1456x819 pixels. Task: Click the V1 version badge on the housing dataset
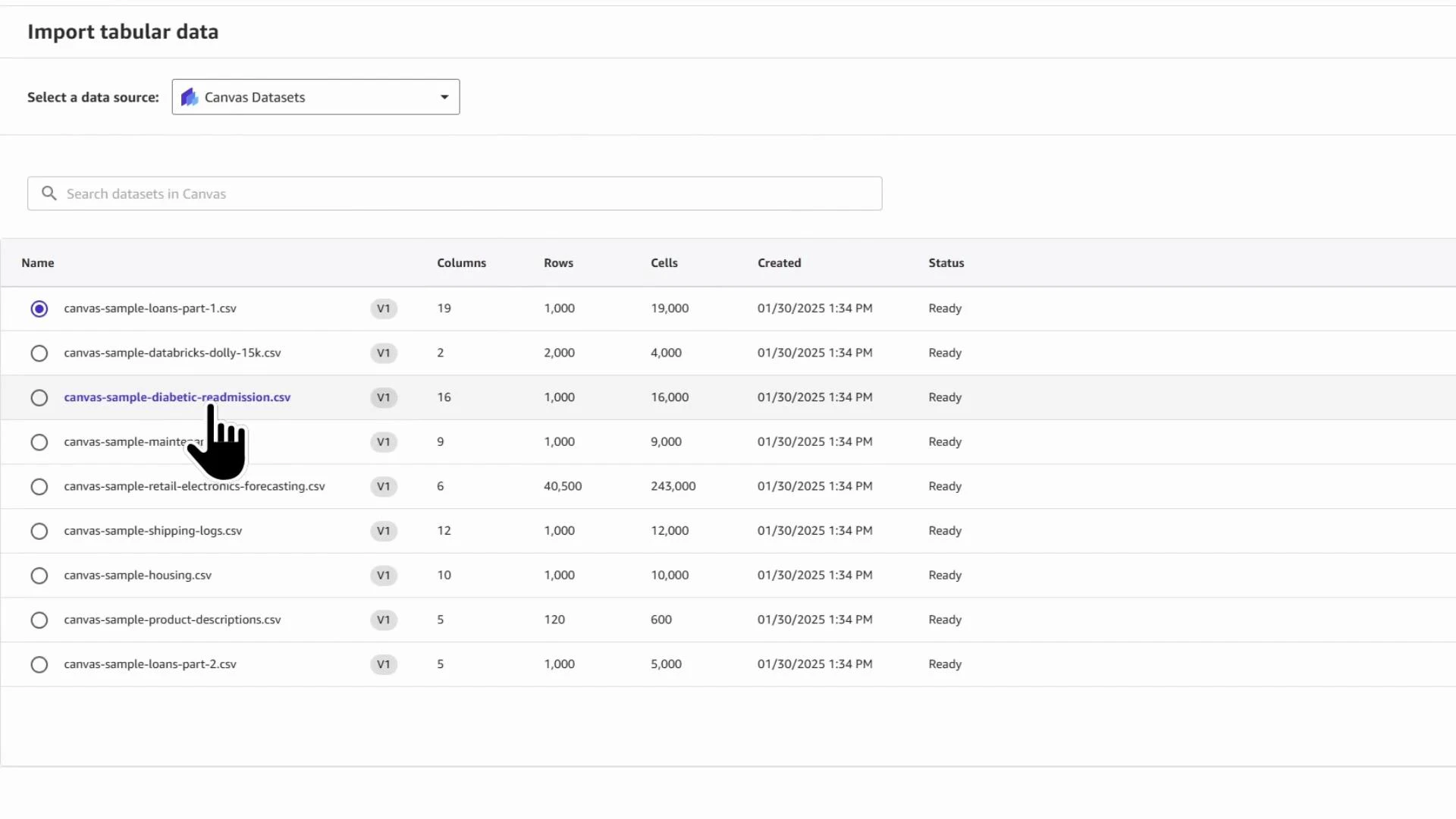point(384,576)
